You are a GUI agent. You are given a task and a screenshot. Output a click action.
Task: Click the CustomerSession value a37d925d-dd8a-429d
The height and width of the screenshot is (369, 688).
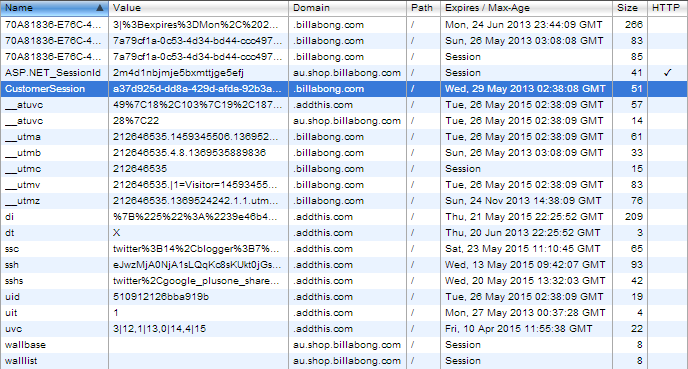[x=197, y=89]
